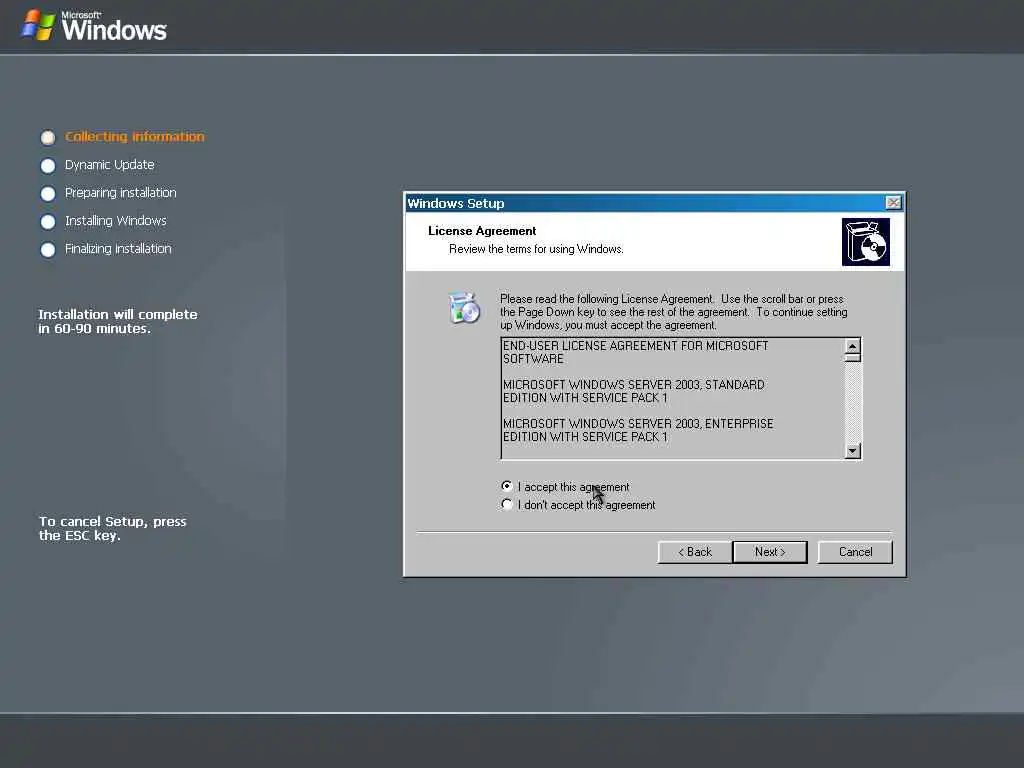Click the "Installing Windows" step label
Viewport: 1024px width, 768px height.
[116, 221]
